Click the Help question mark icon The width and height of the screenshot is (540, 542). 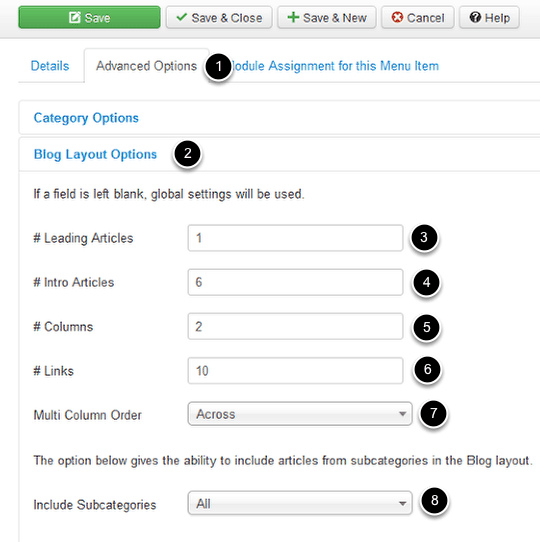475,17
